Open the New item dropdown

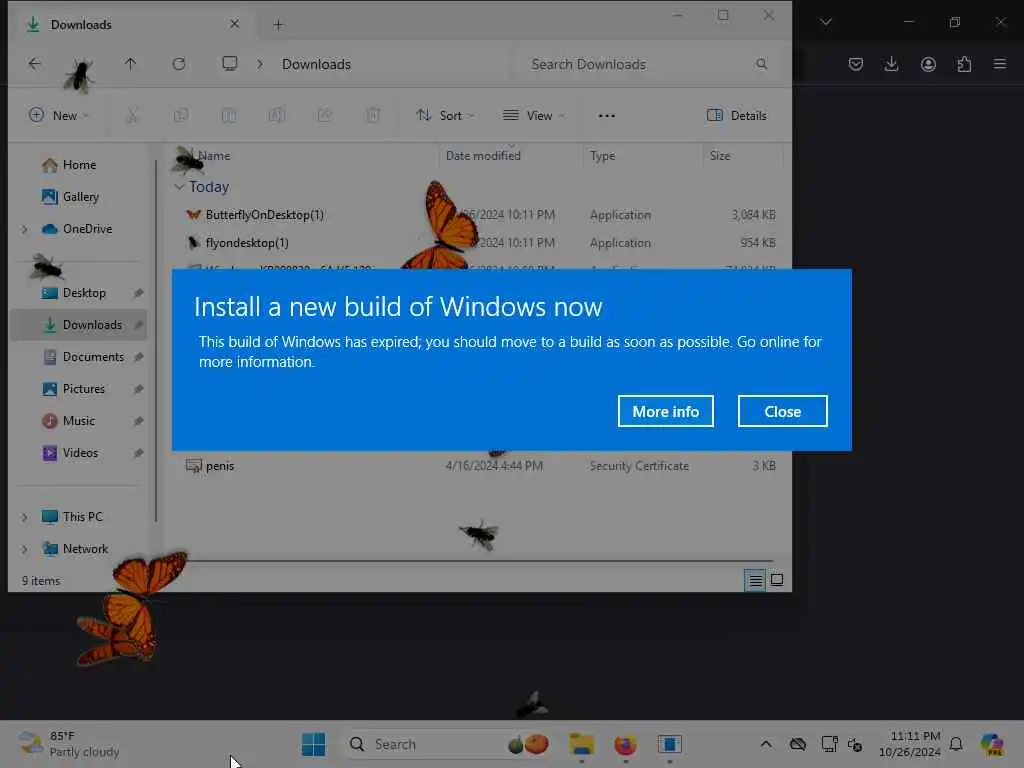59,116
